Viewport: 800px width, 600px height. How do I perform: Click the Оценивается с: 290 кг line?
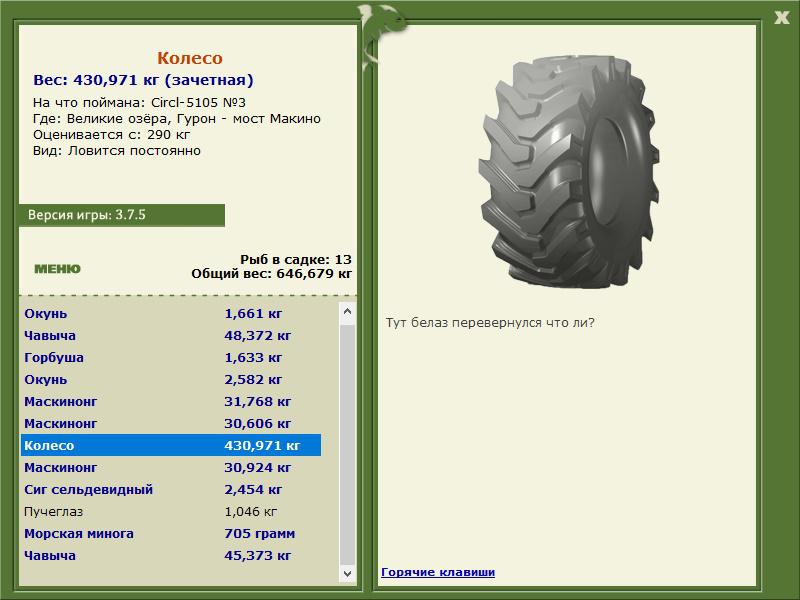click(111, 135)
